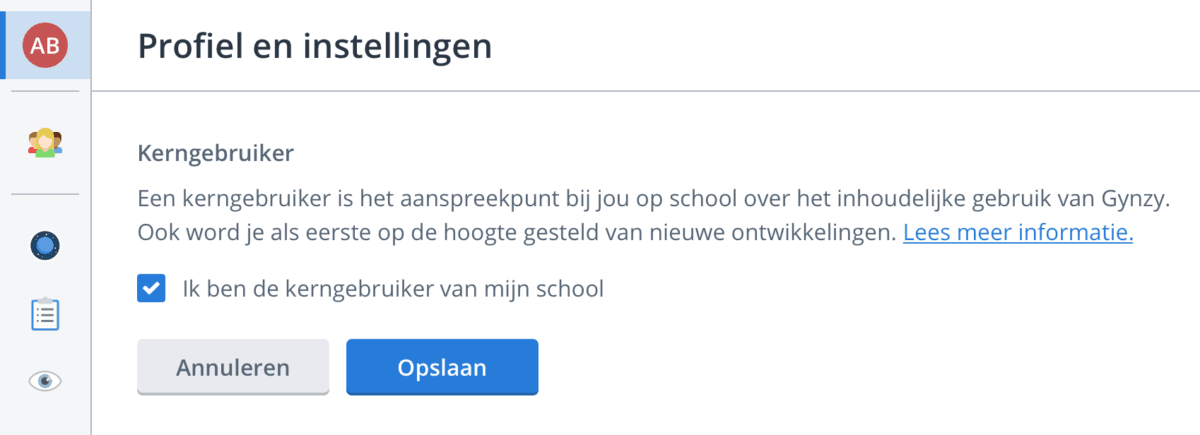Select the dark blue circle sidebar icon
1200x435 pixels.
pos(45,245)
